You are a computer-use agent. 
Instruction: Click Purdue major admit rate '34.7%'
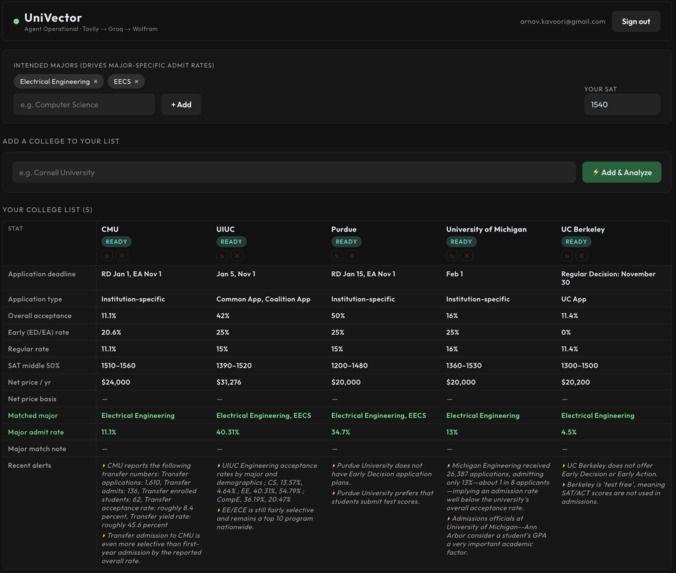point(341,432)
